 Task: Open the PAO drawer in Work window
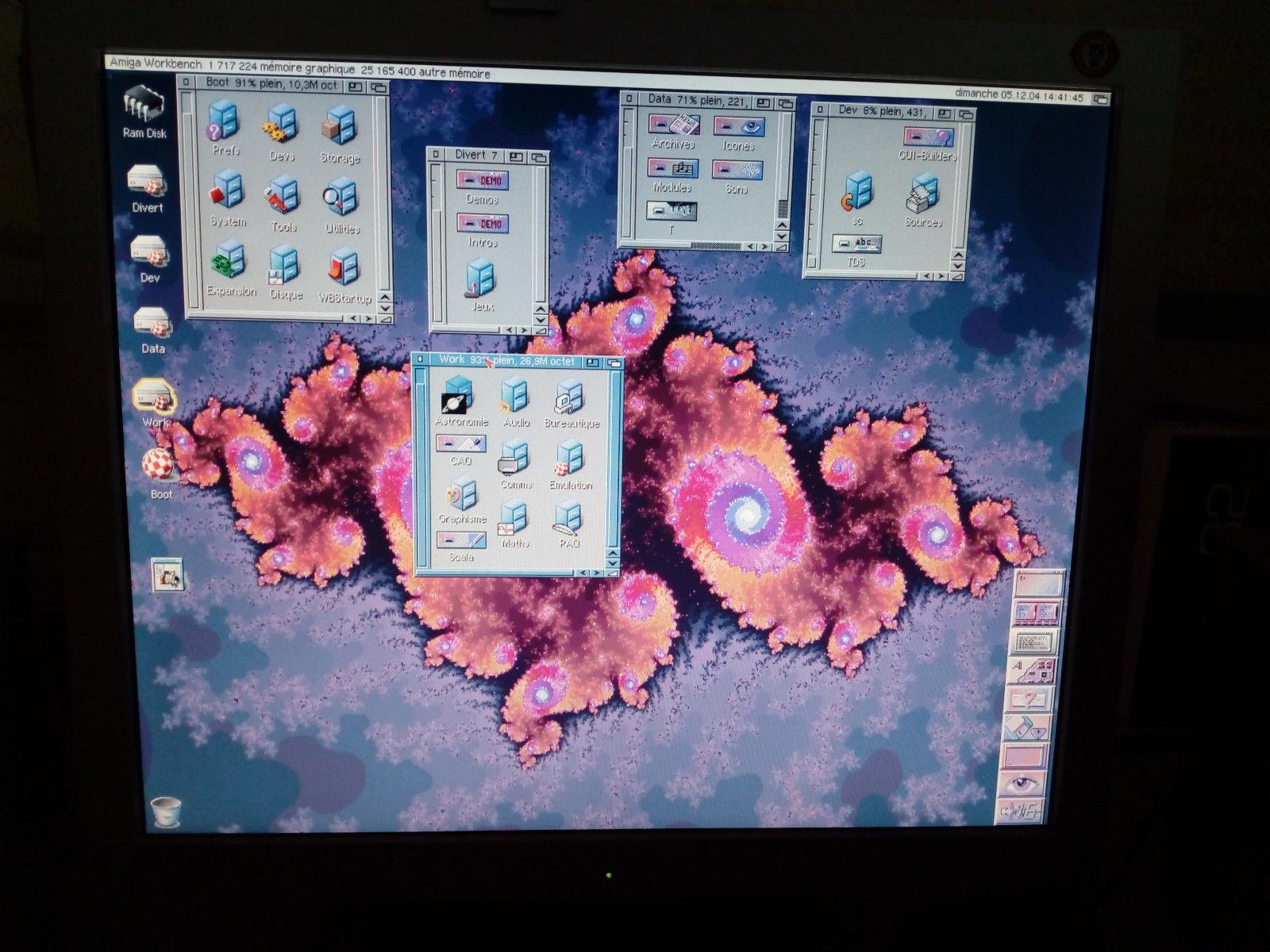click(568, 520)
